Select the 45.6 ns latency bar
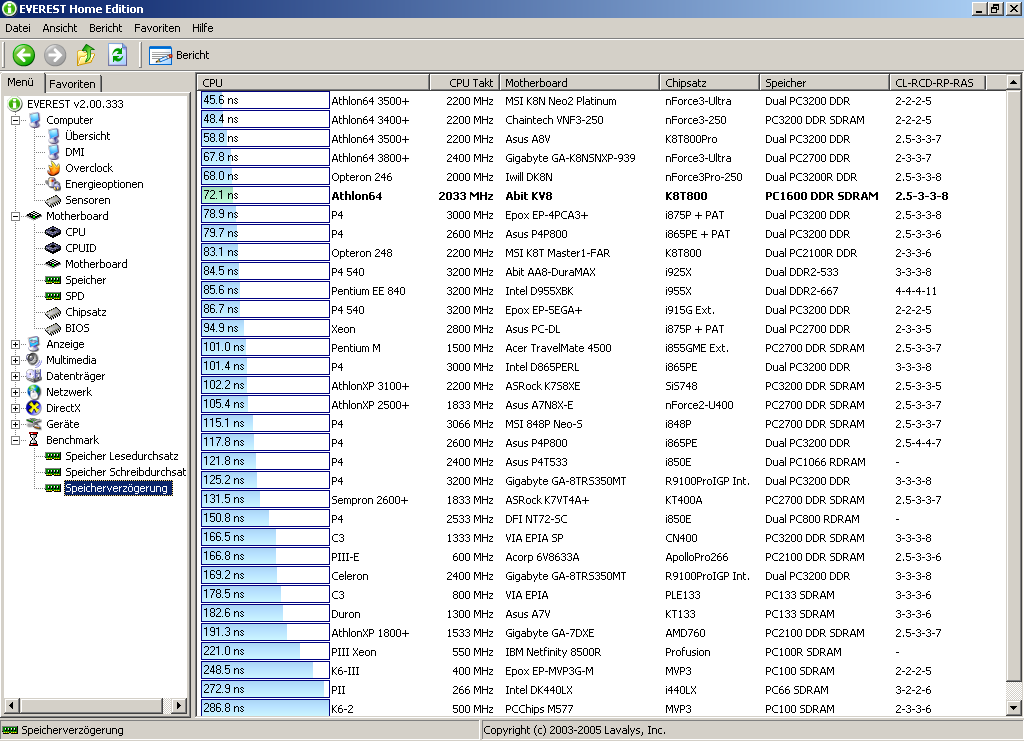The width and height of the screenshot is (1024, 742). [265, 100]
